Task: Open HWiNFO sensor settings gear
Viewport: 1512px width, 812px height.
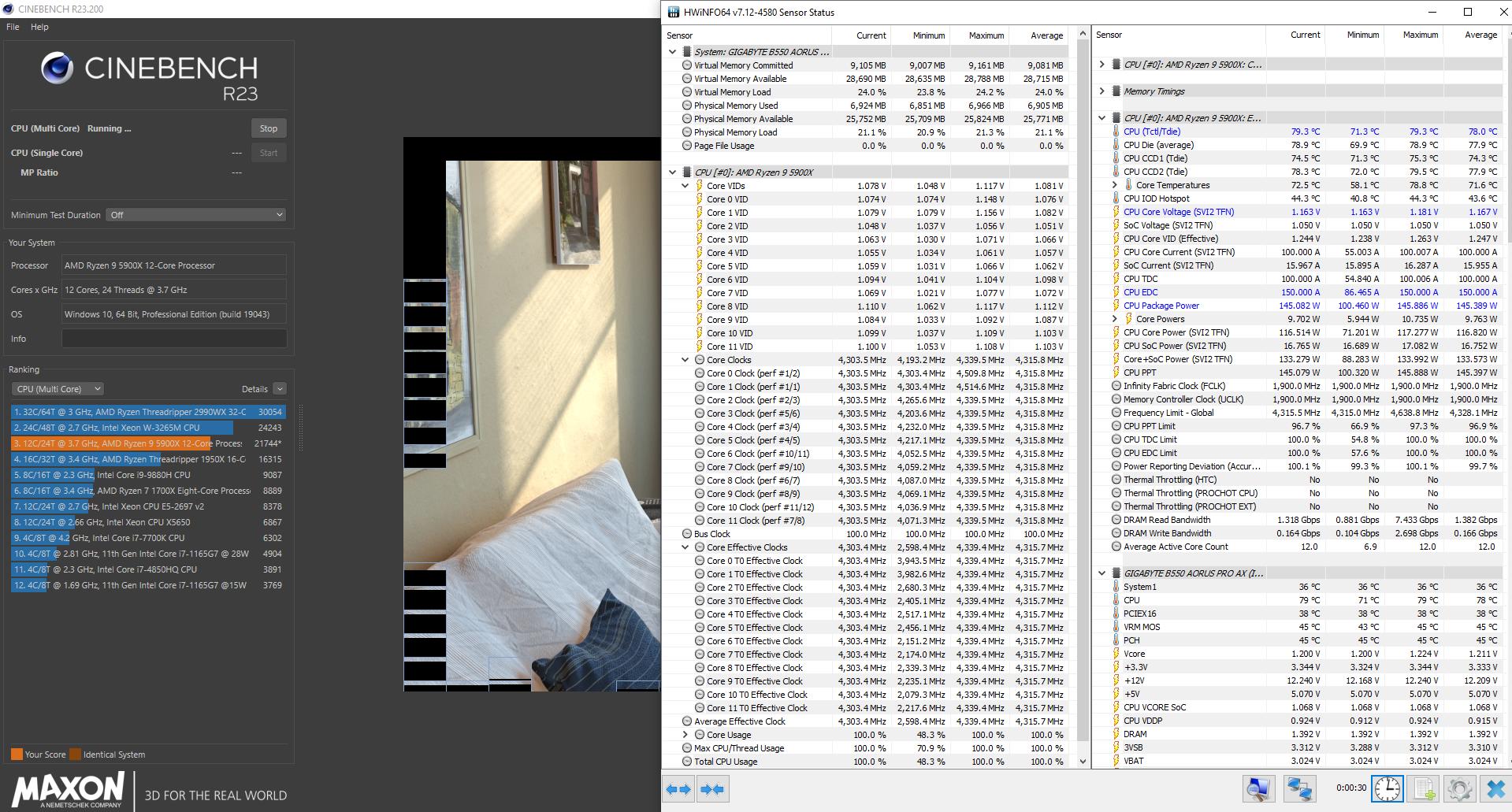Action: click(x=1459, y=789)
